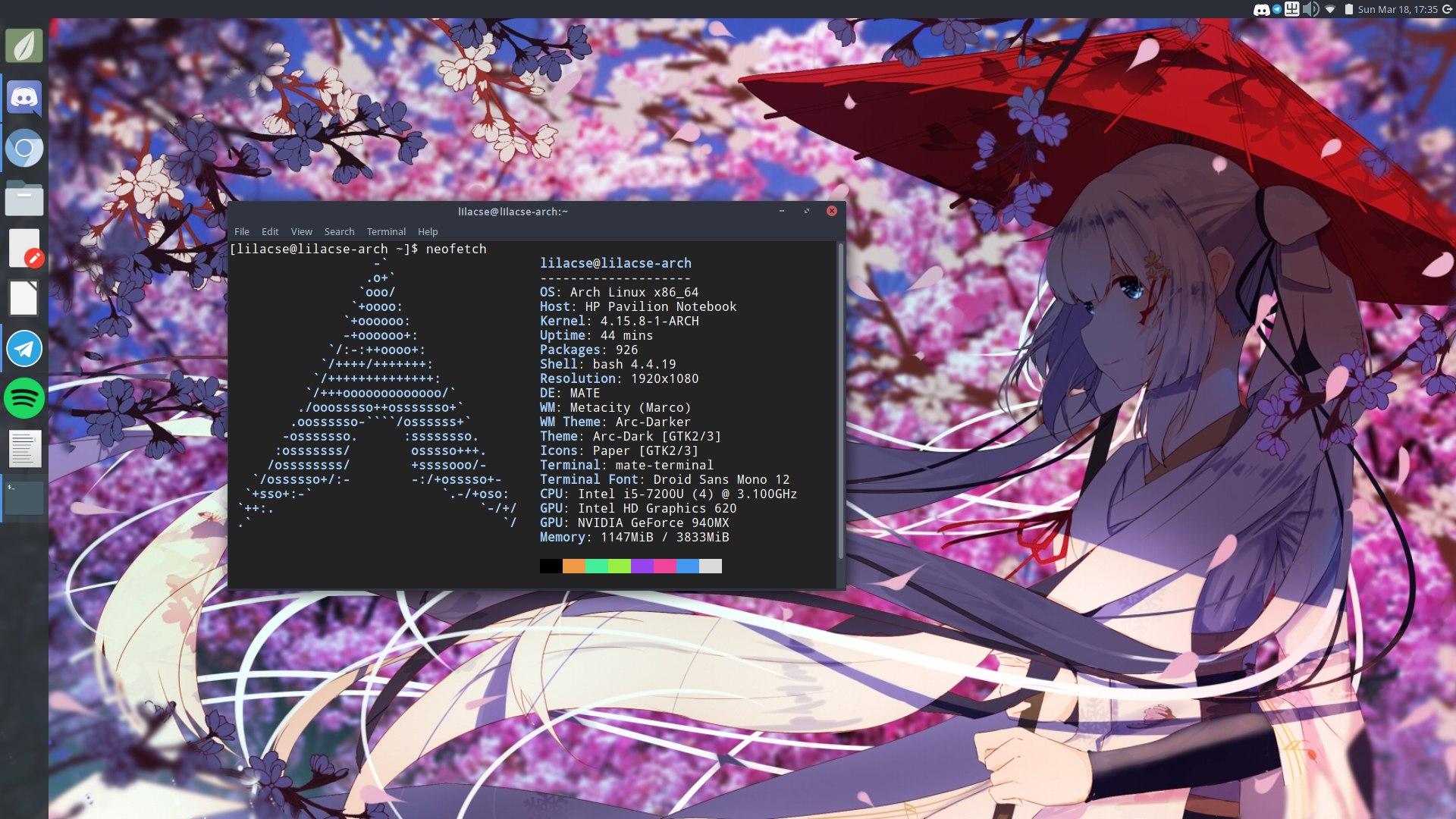Click the 'Host: HP Pavilion Notebook' line

tap(639, 306)
